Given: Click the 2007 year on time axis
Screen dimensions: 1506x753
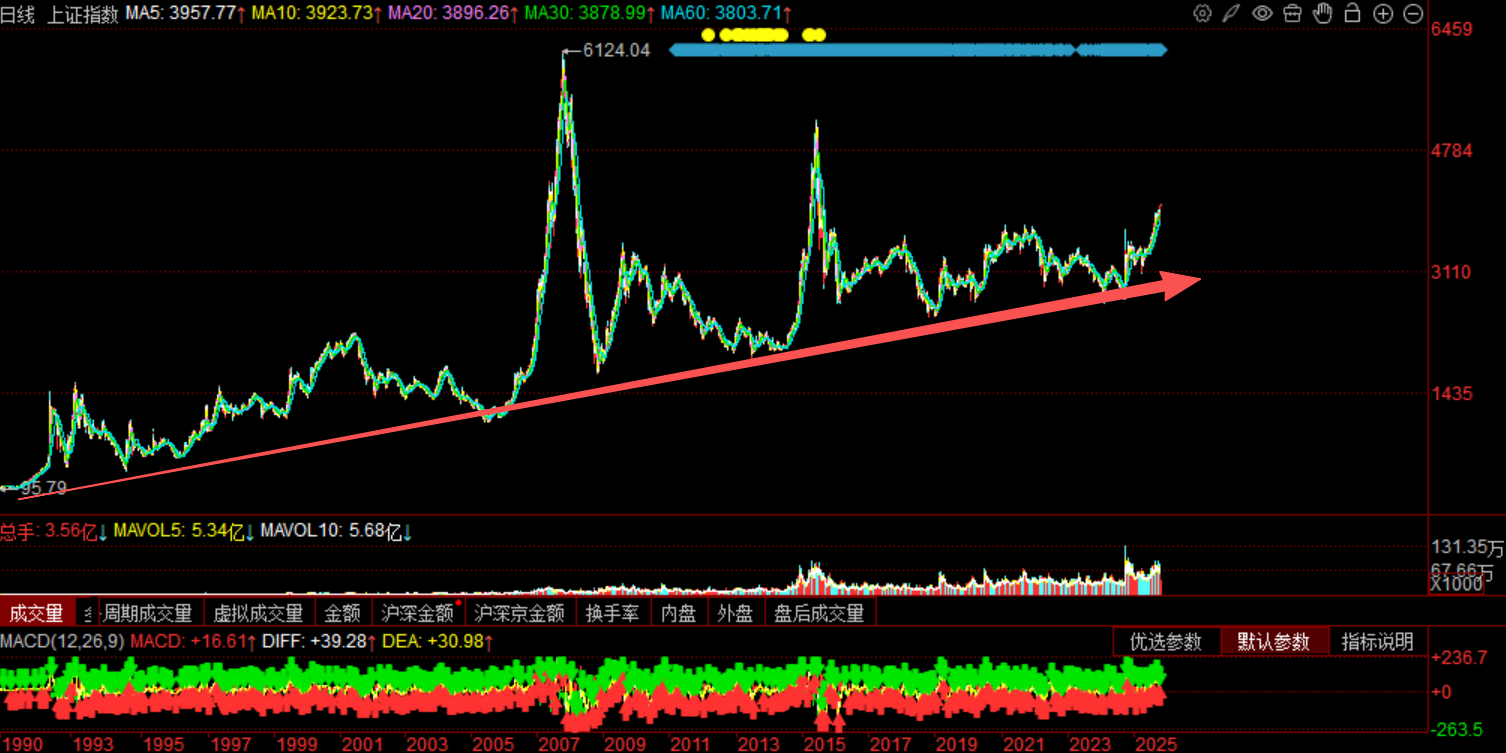Looking at the screenshot, I should coord(558,744).
